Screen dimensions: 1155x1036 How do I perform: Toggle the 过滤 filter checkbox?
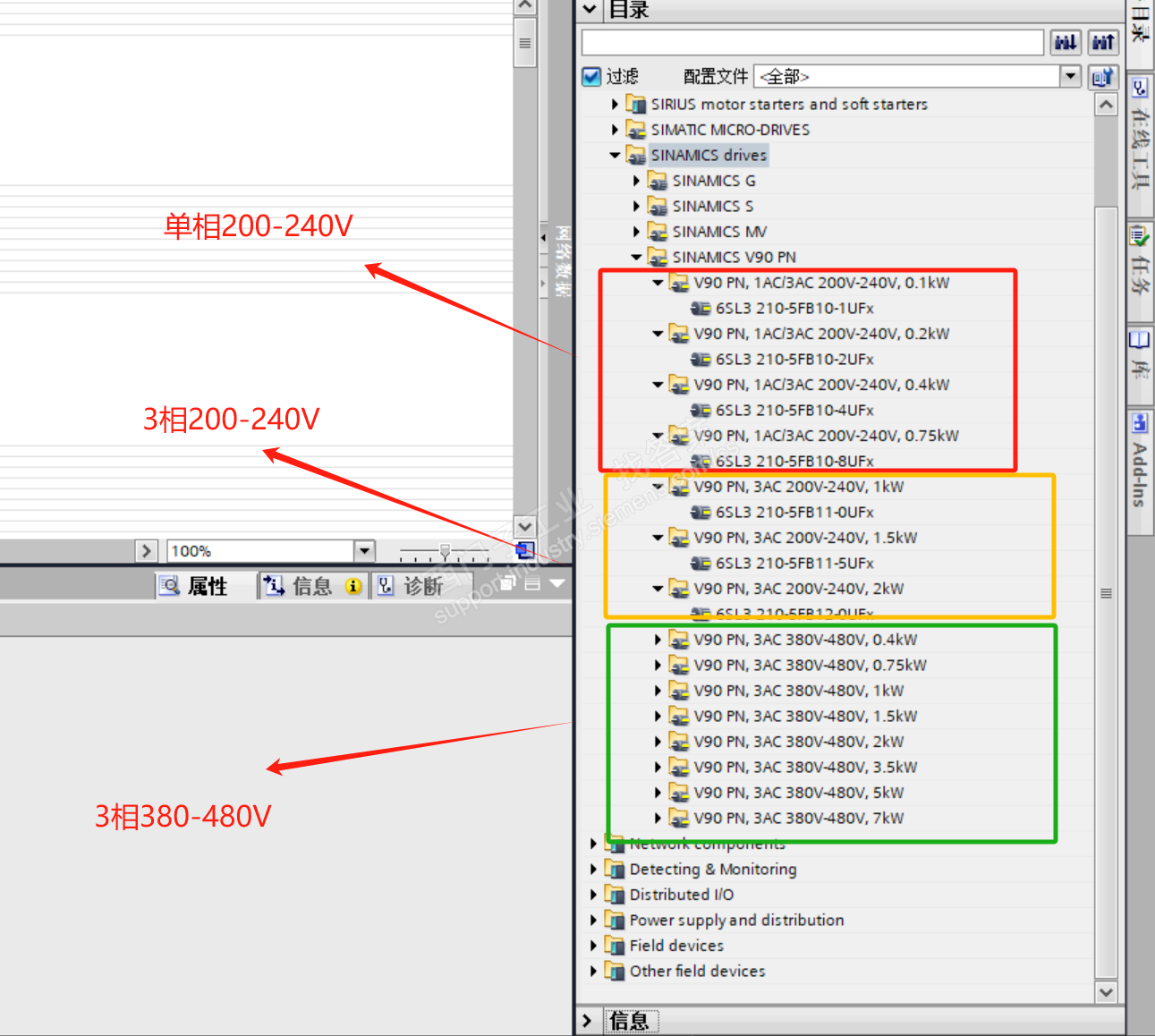(x=591, y=77)
